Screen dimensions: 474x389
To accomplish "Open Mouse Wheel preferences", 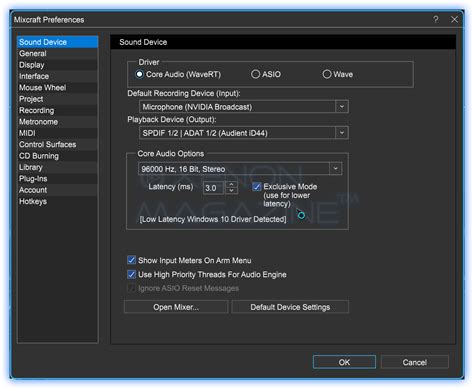I will point(58,87).
